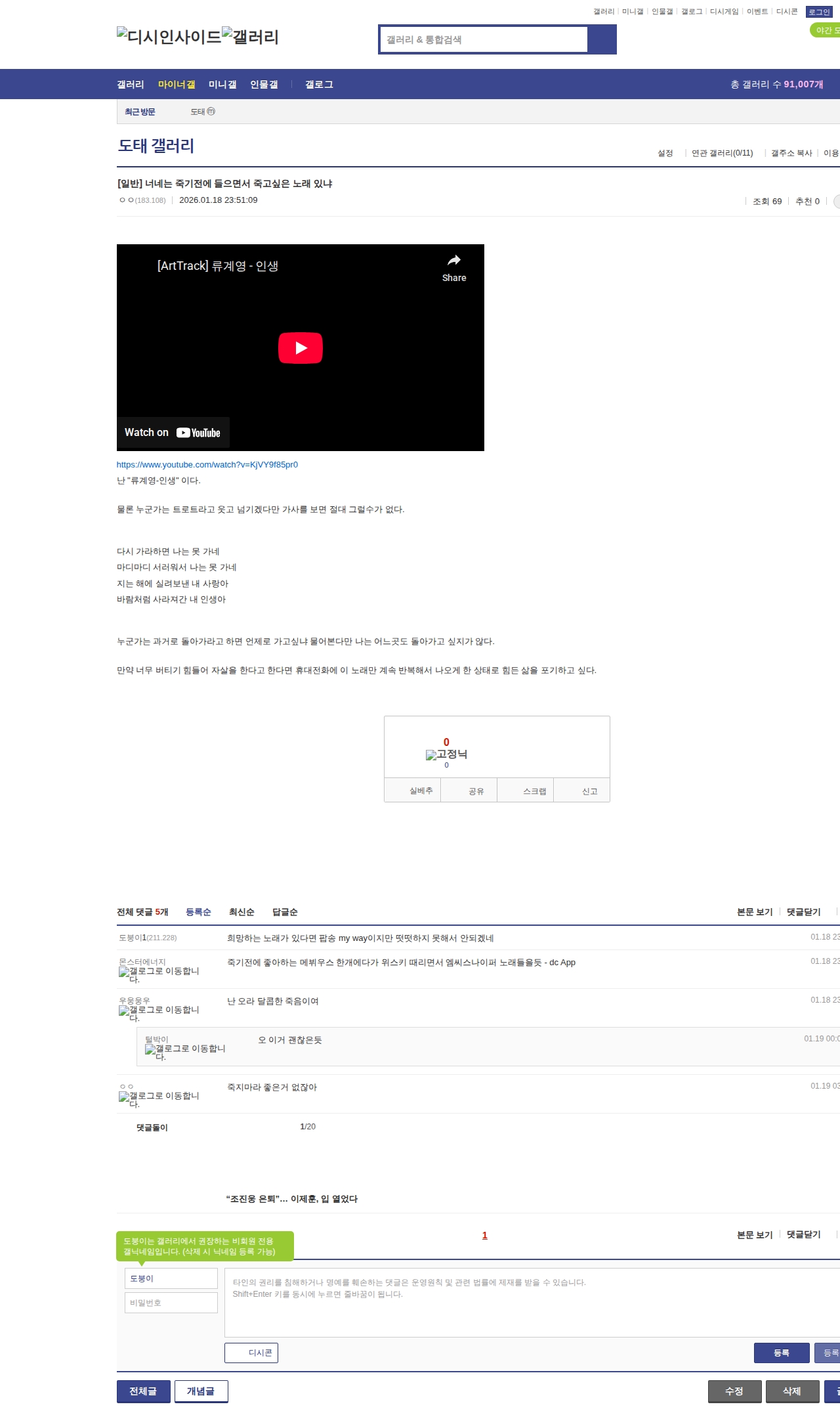Viewport: 840px width, 1415px height.
Task: Expand the 최근 방문 recent visits bar
Action: (140, 112)
